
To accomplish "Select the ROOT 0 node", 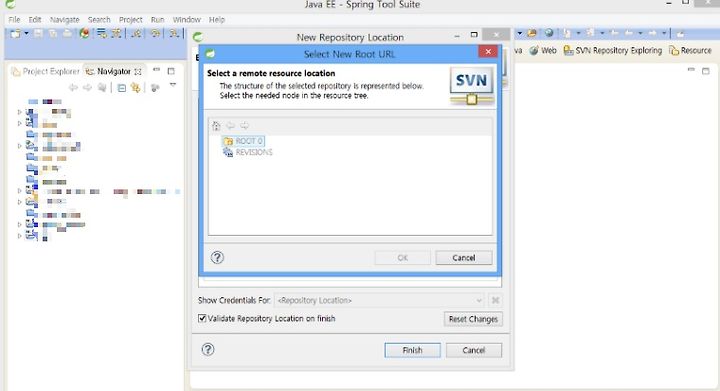I will tap(244, 141).
